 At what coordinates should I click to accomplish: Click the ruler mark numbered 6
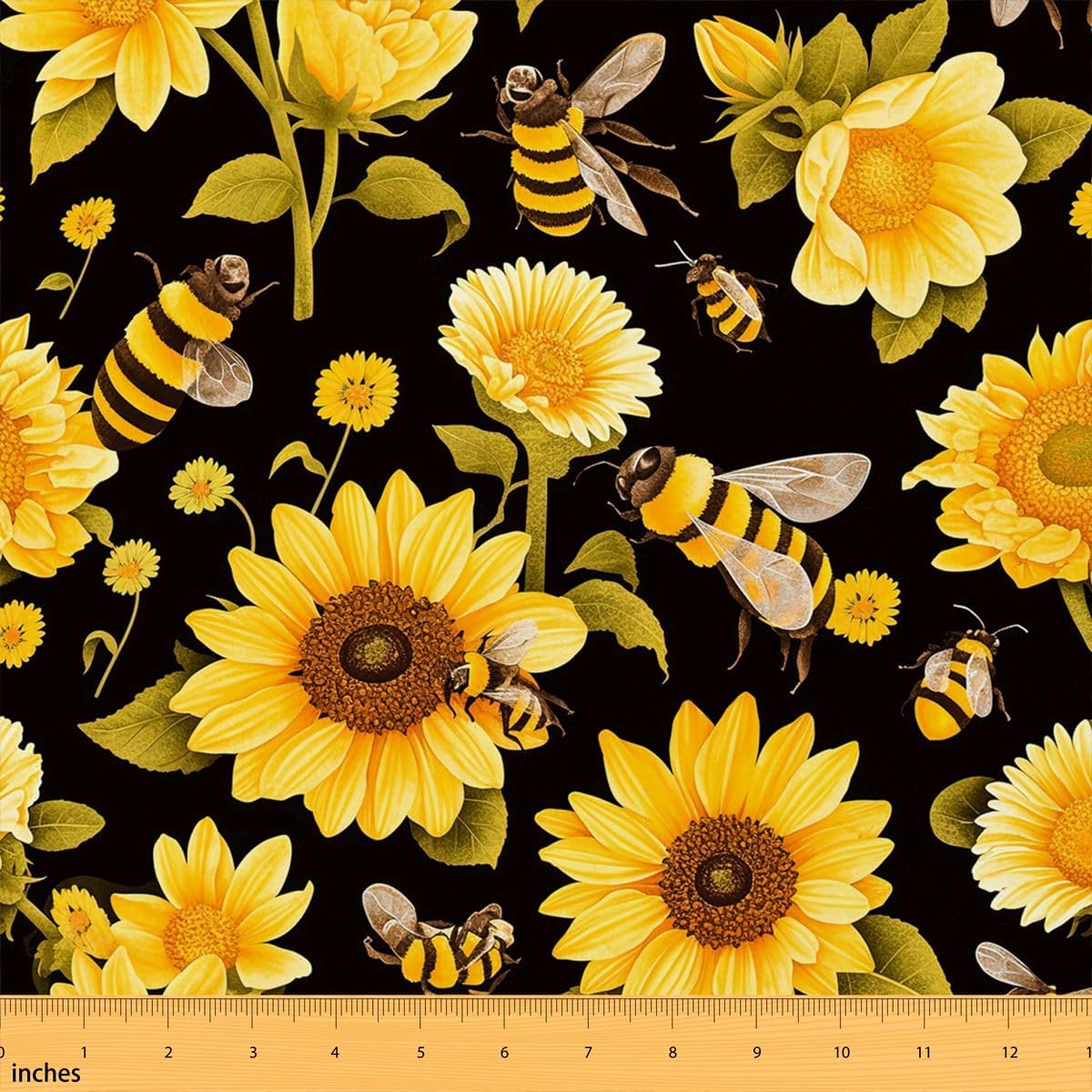click(503, 1052)
